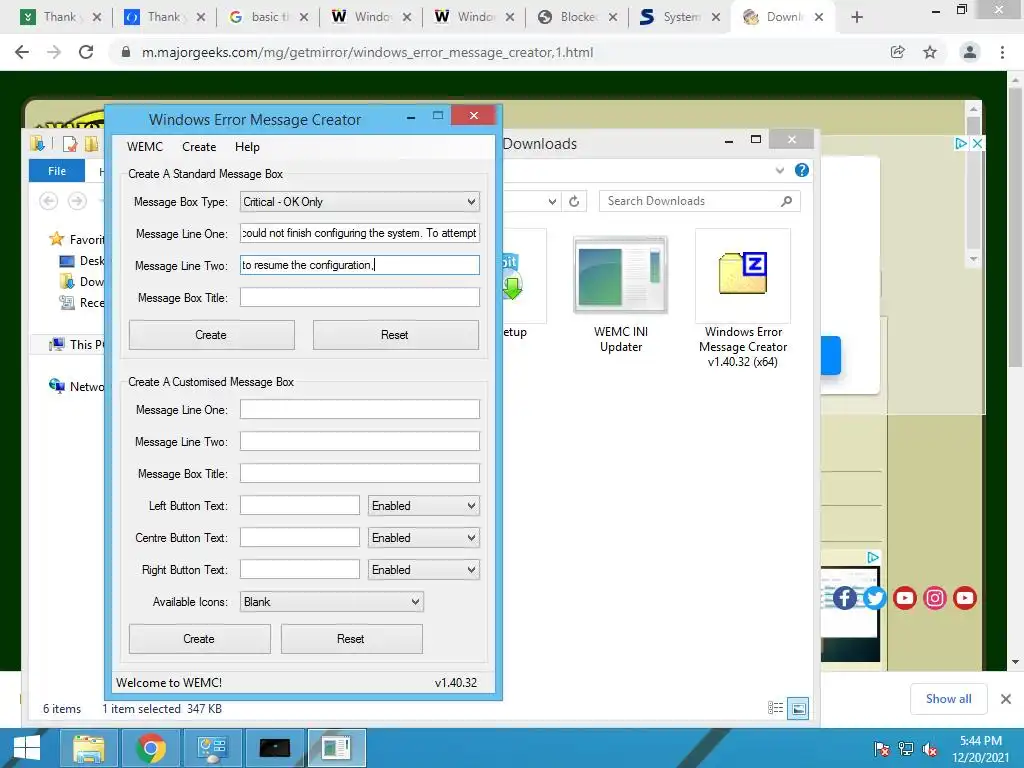Open the Centre Button Enabled dropdown
Image resolution: width=1024 pixels, height=768 pixels.
(424, 537)
